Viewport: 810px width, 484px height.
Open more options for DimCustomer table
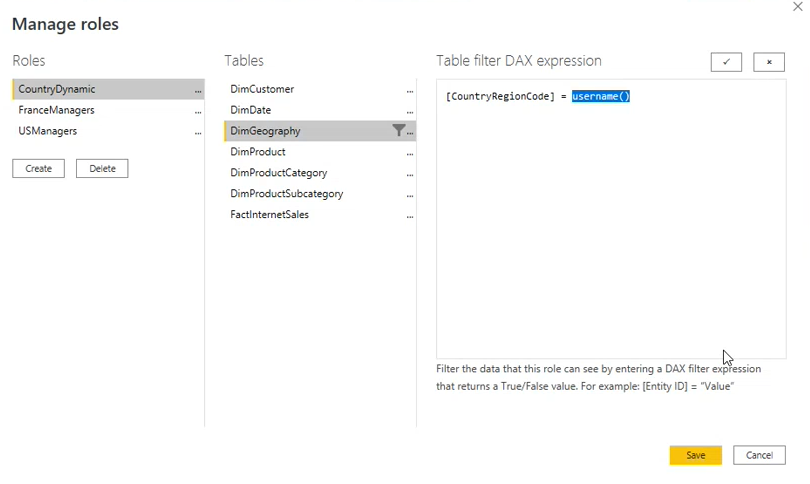pos(410,90)
